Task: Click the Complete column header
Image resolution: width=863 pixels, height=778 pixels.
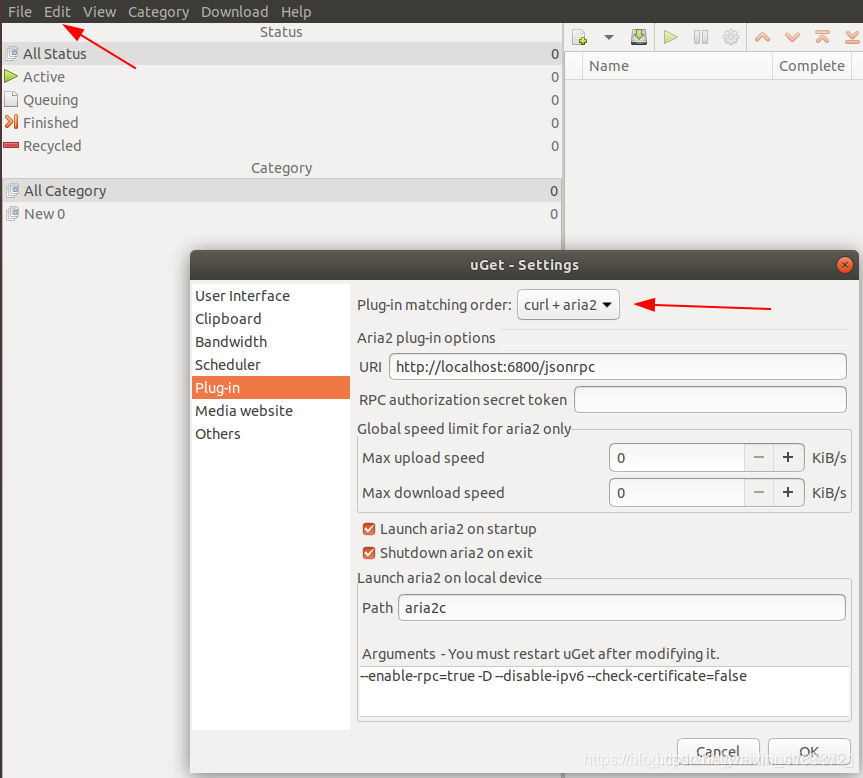Action: click(x=812, y=66)
